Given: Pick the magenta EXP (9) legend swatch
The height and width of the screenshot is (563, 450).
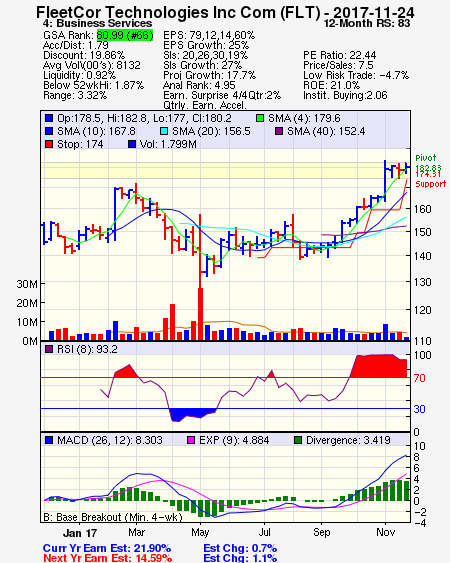Looking at the screenshot, I should [191, 440].
